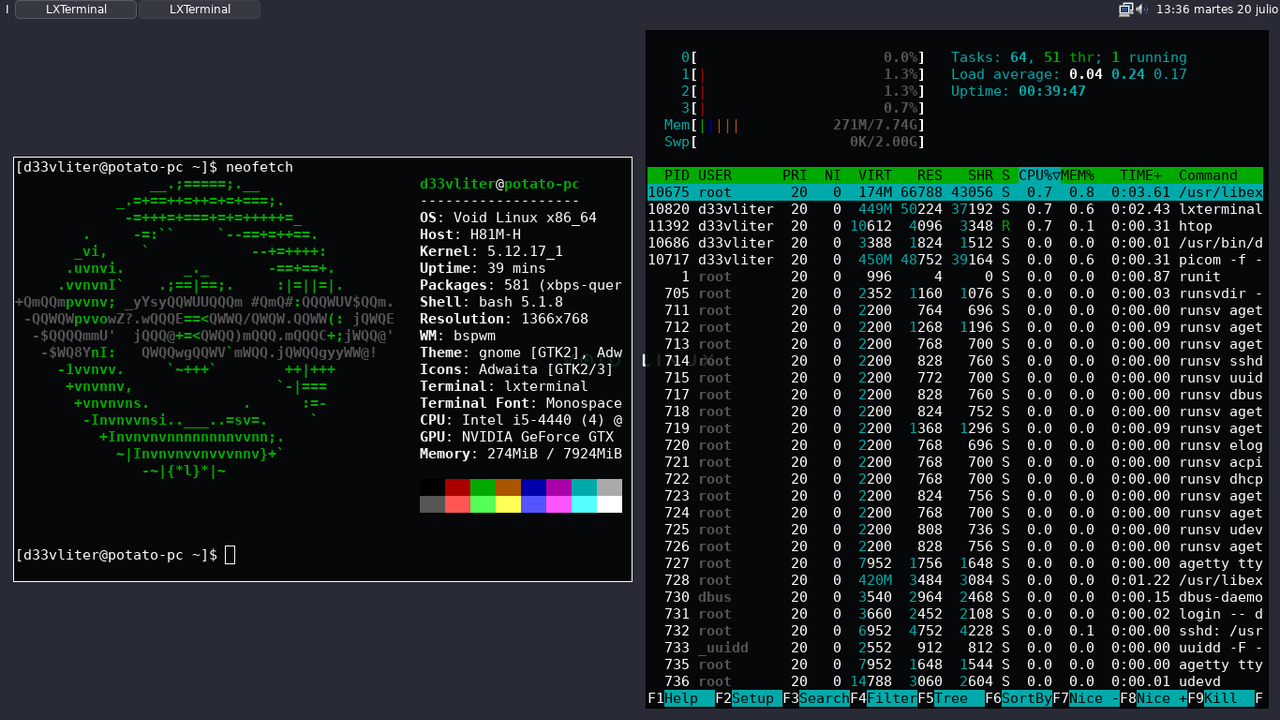
Task: Select the runsvdir process row PID 705
Action: (x=955, y=293)
